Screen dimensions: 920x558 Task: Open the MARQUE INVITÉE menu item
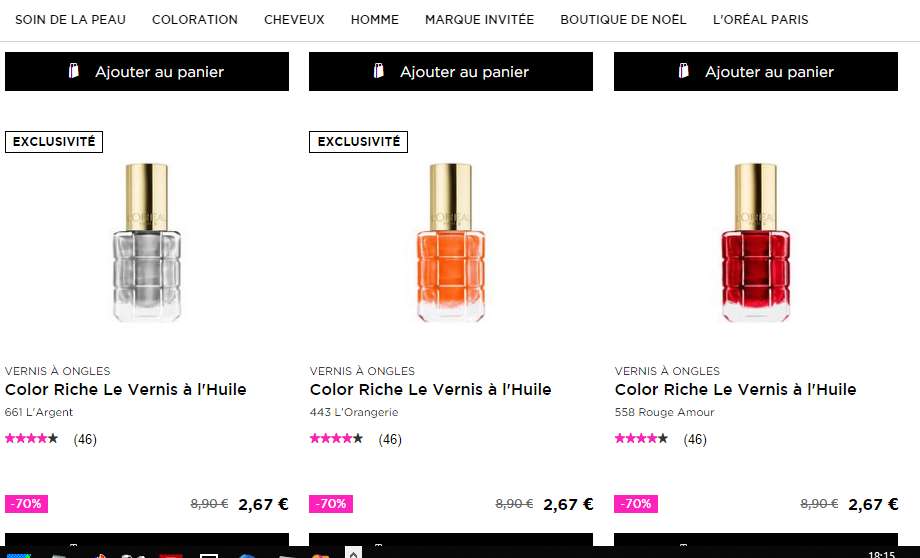coord(479,19)
